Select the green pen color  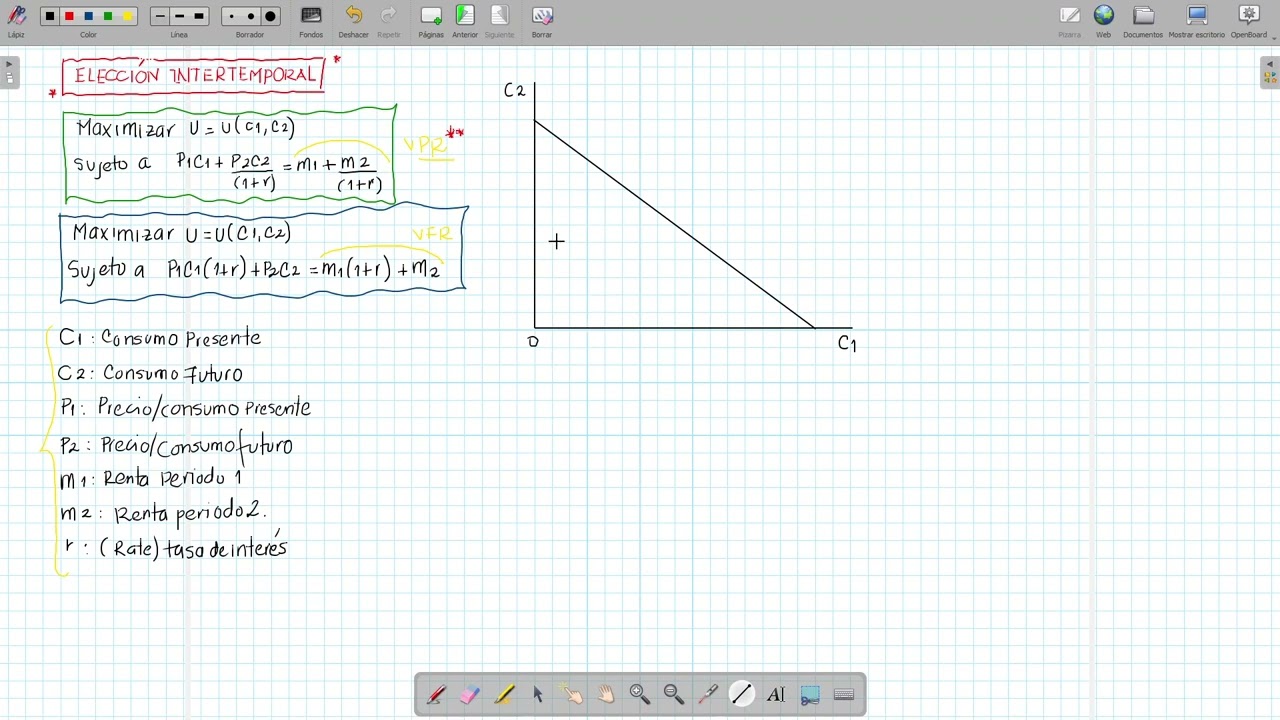[x=108, y=16]
